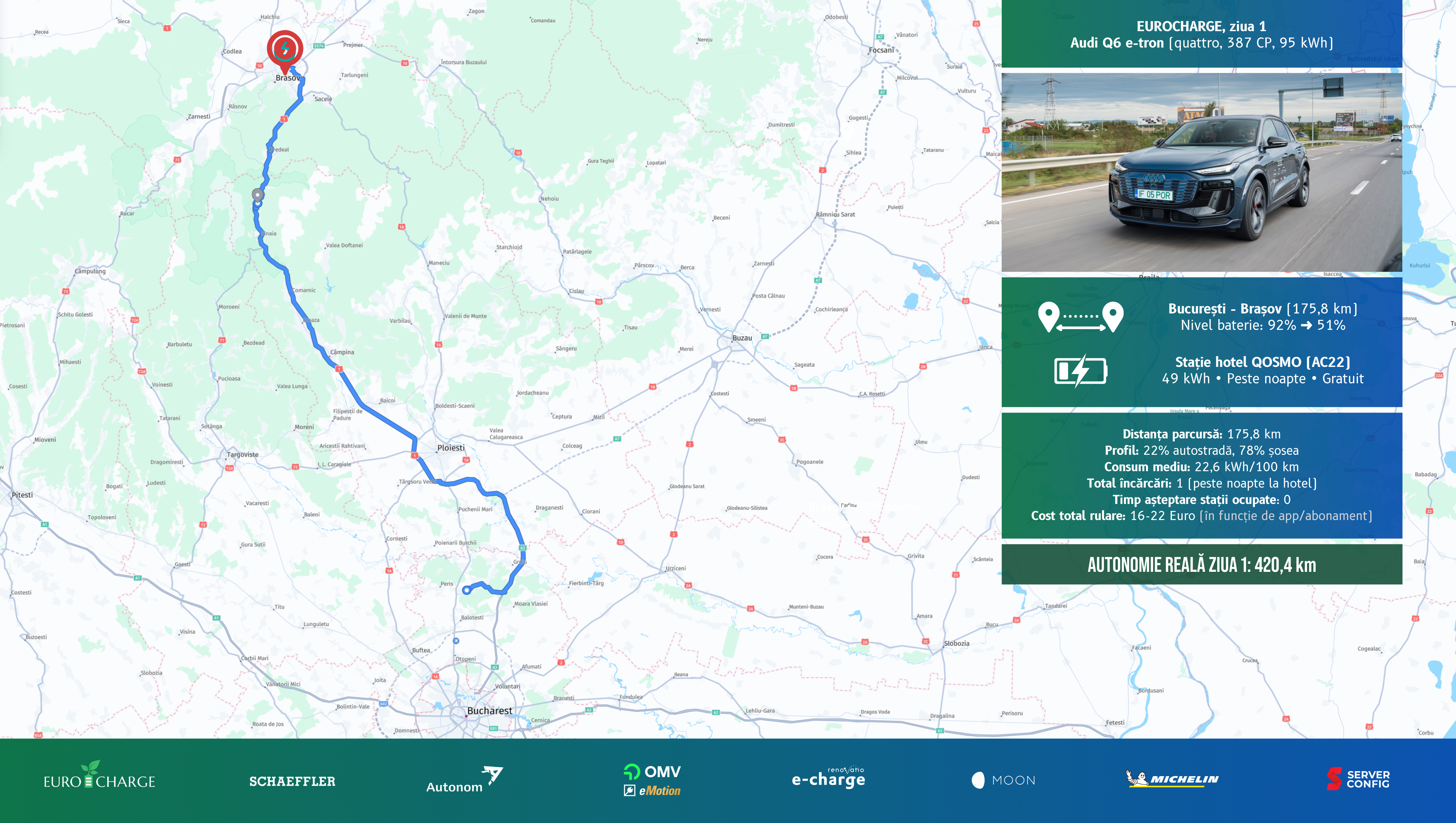This screenshot has height=823, width=1456.
Task: Click the Sacele town label
Action: coord(323,99)
